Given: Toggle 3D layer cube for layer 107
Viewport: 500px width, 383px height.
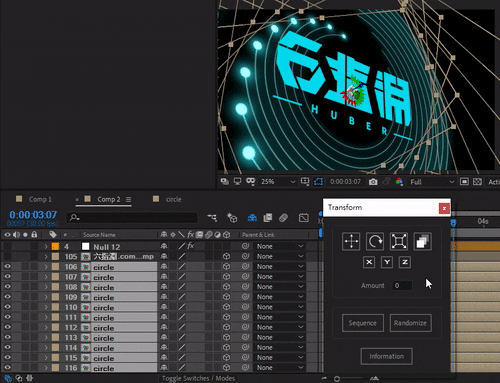Looking at the screenshot, I should [x=227, y=277].
